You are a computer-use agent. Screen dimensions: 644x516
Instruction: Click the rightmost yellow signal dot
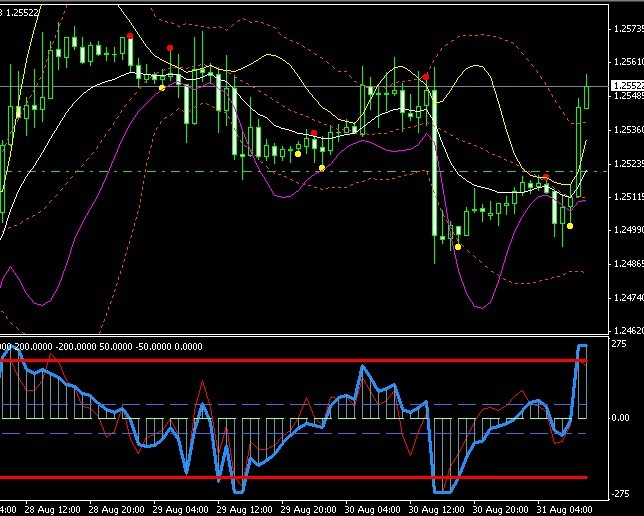click(570, 226)
